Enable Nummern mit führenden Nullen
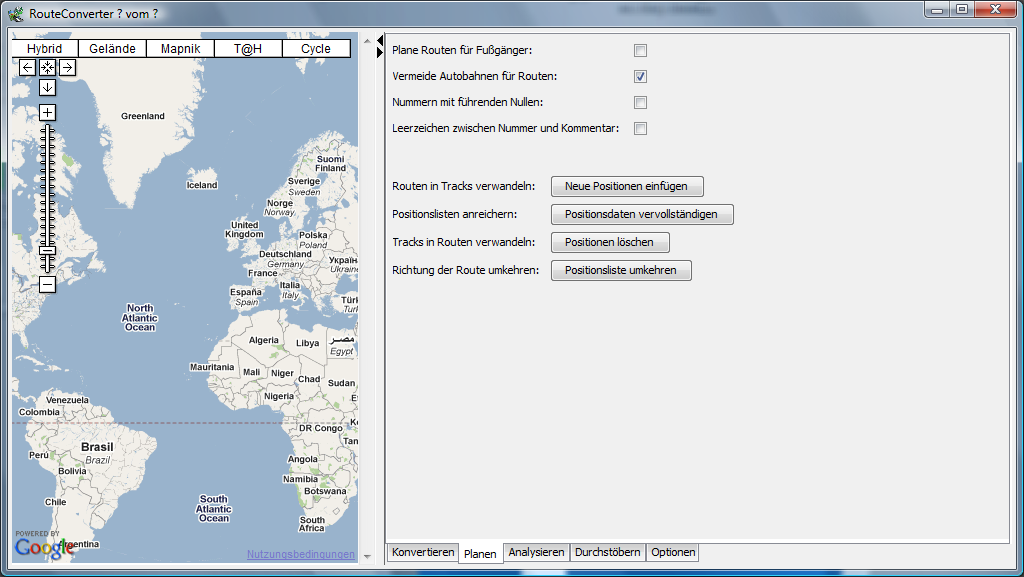 click(x=640, y=102)
